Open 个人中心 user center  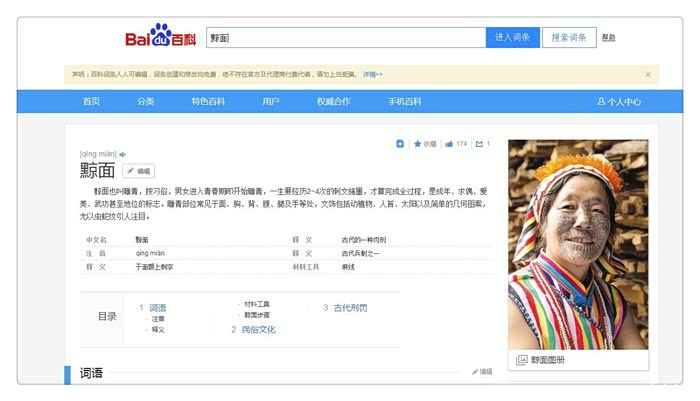click(619, 102)
